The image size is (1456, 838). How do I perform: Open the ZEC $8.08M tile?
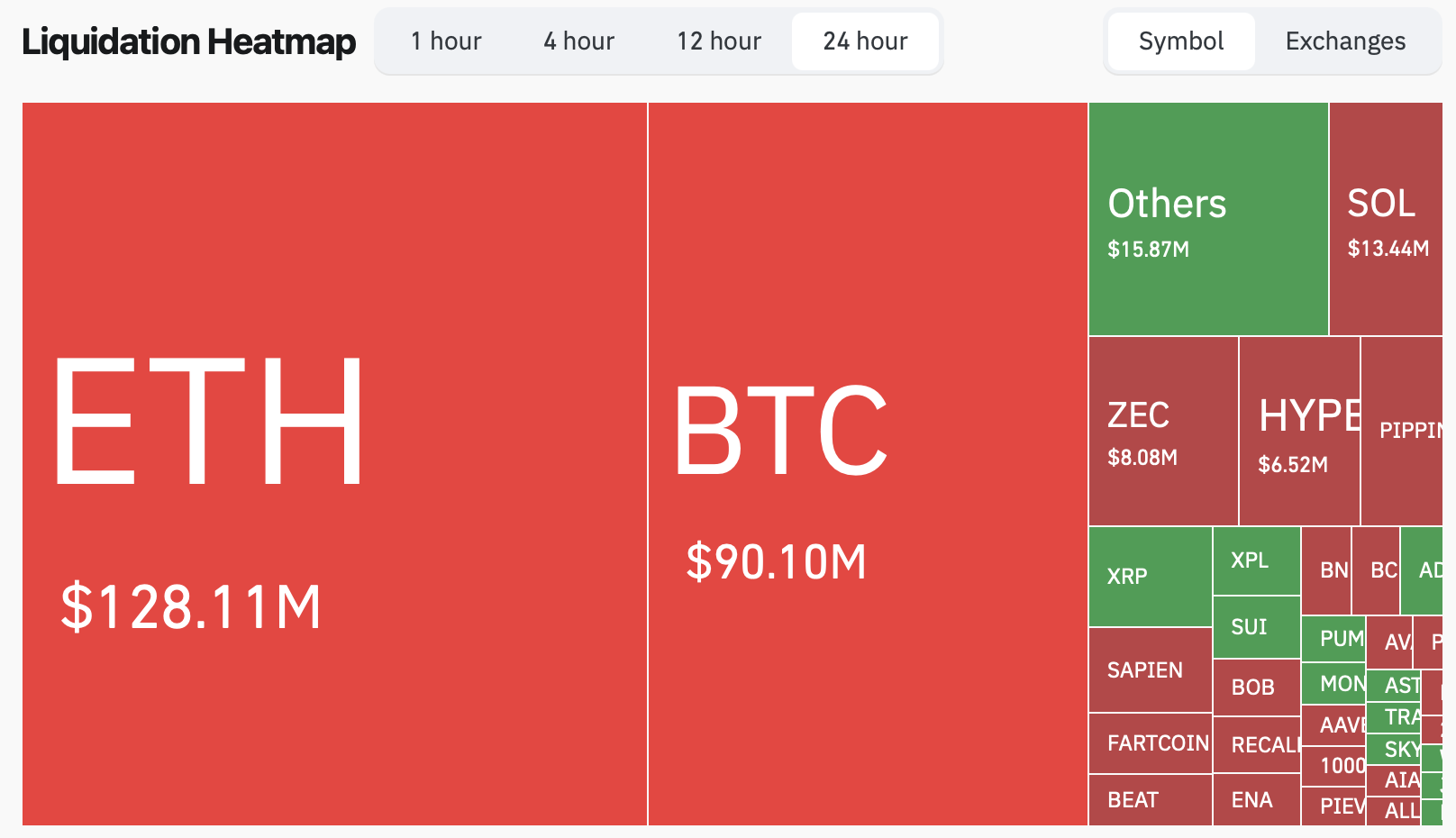(1163, 432)
